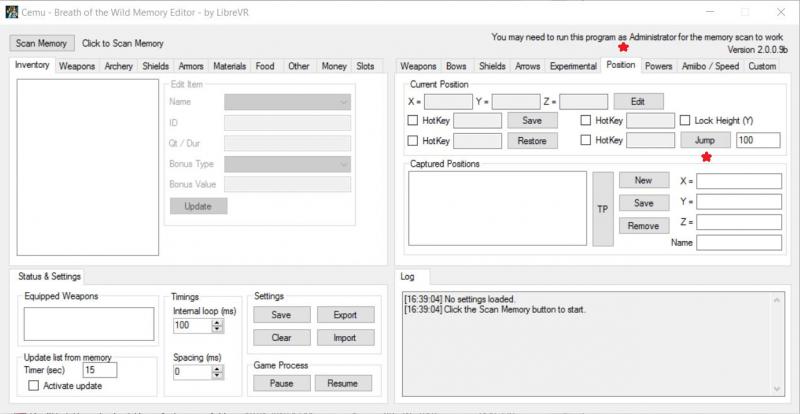Open the Experimental tab

pos(573,66)
